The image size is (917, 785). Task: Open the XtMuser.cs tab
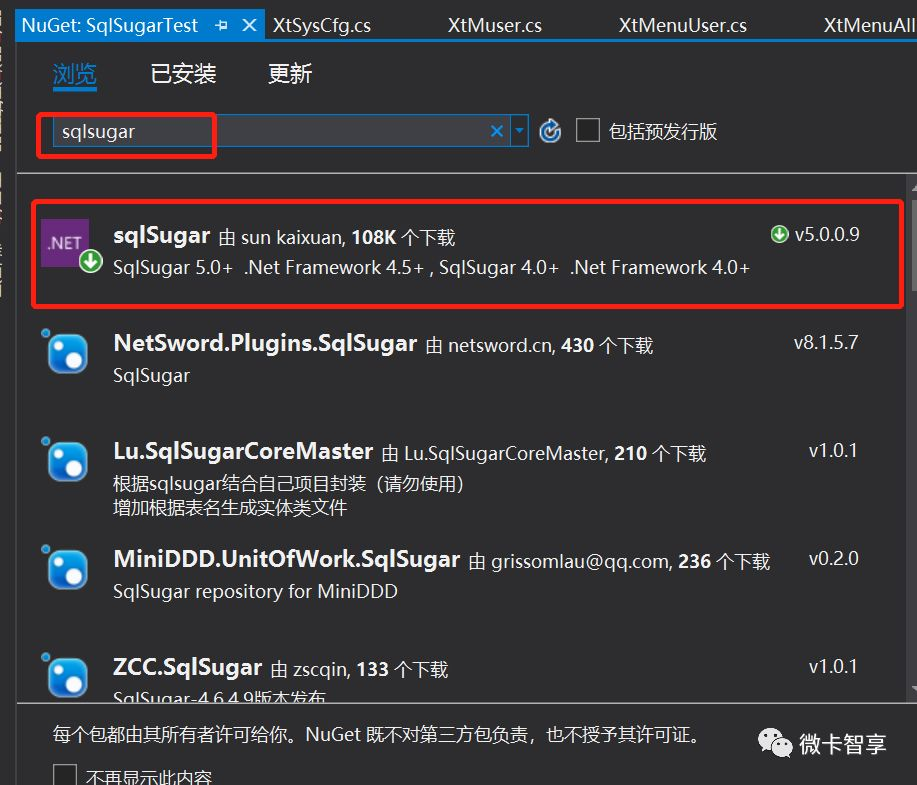pos(494,25)
